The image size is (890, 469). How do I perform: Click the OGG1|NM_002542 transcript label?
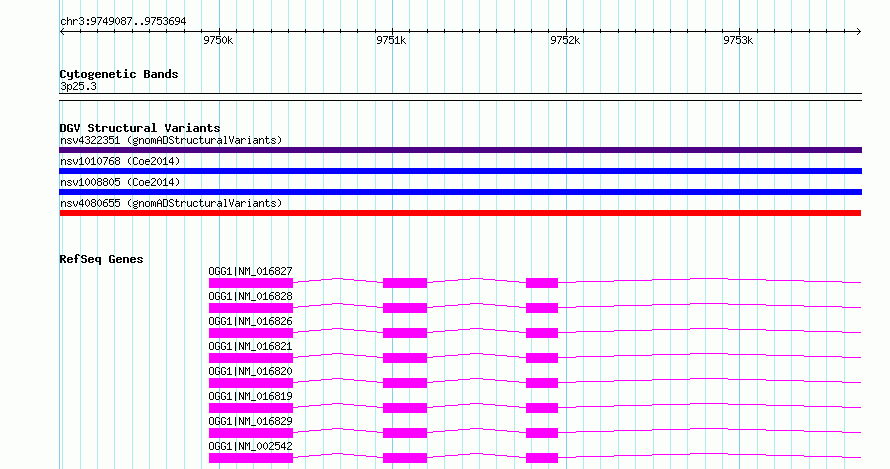250,446
